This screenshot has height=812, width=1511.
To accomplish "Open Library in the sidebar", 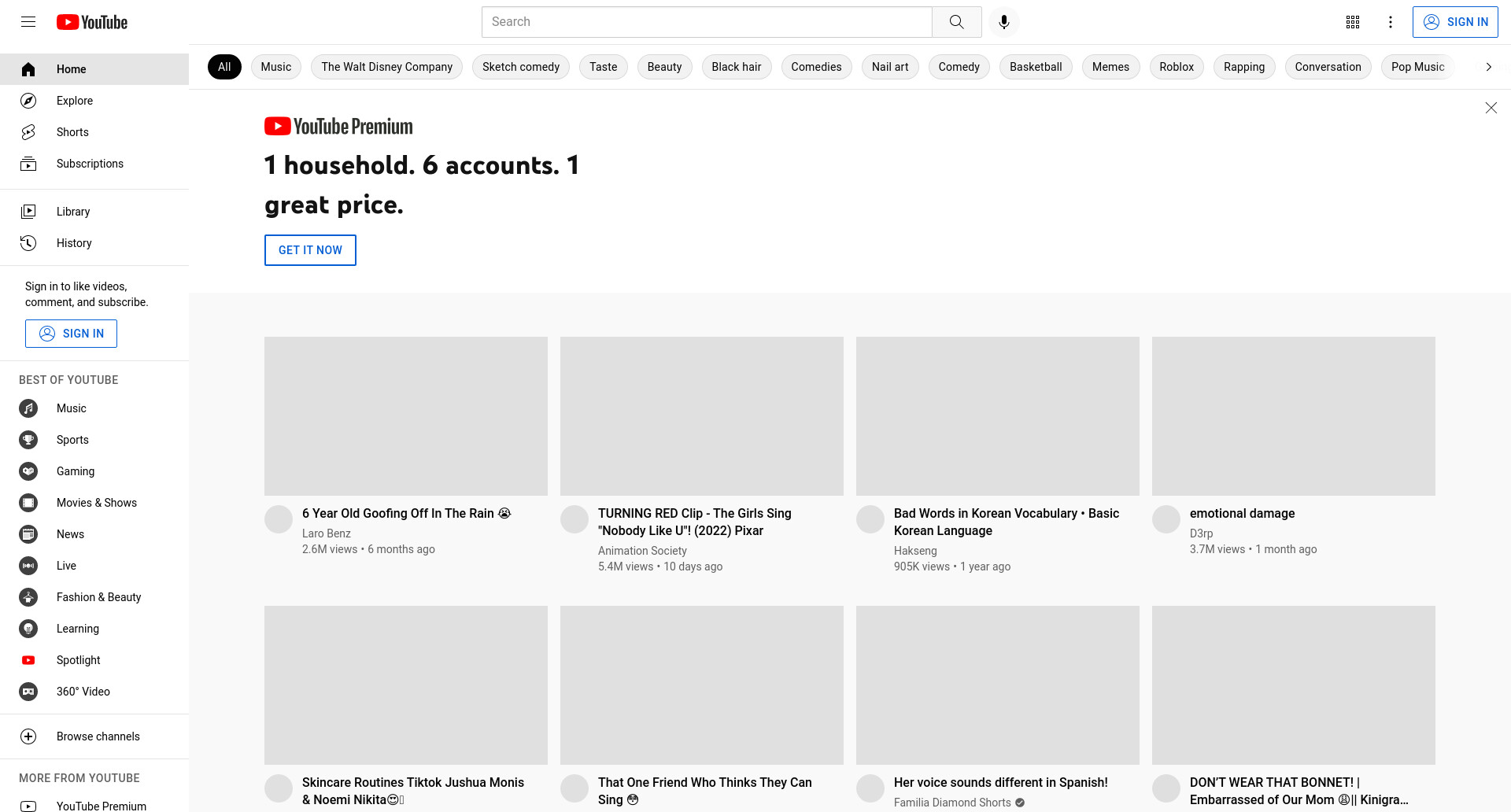I will (x=94, y=212).
